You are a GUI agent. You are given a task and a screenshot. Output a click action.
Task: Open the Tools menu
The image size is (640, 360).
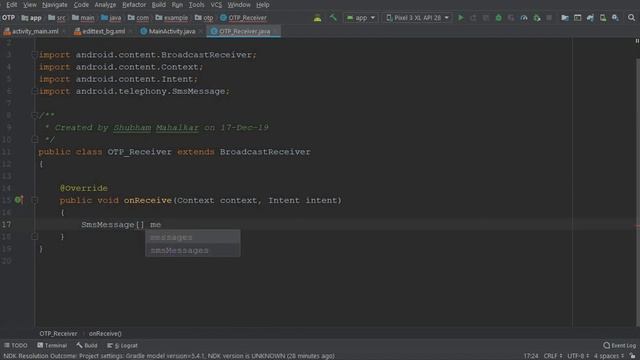point(196,5)
